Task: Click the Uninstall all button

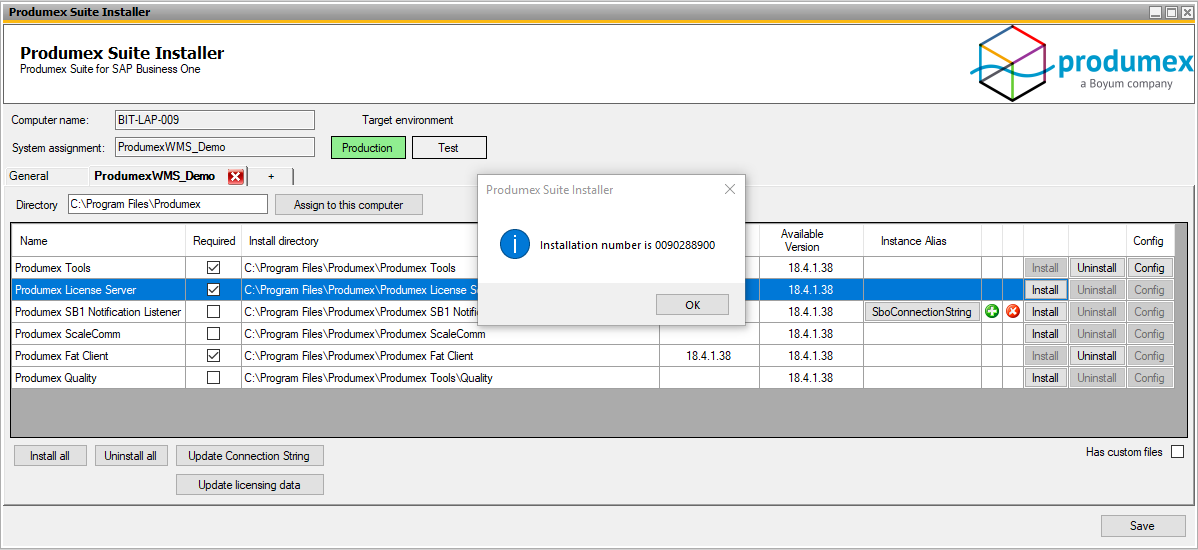Action: [x=131, y=456]
